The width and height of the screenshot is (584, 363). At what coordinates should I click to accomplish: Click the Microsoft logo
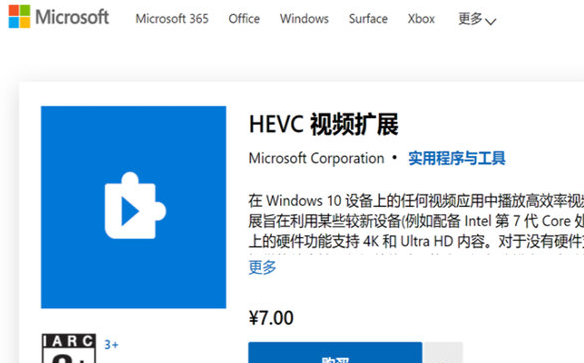tap(58, 17)
